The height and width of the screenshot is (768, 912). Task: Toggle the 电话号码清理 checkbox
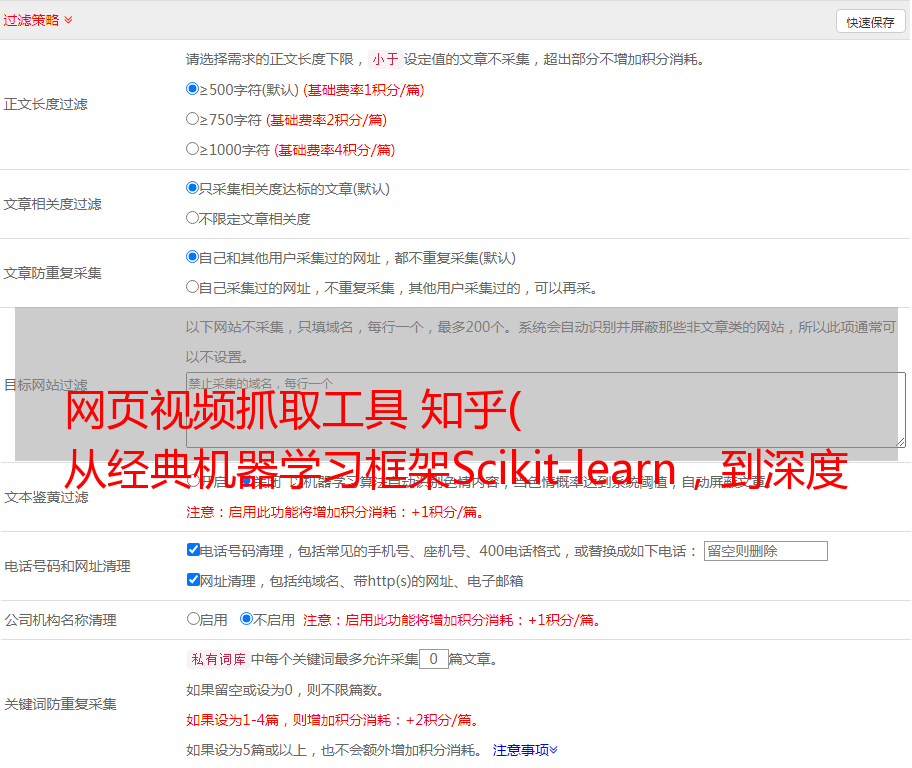tap(193, 550)
